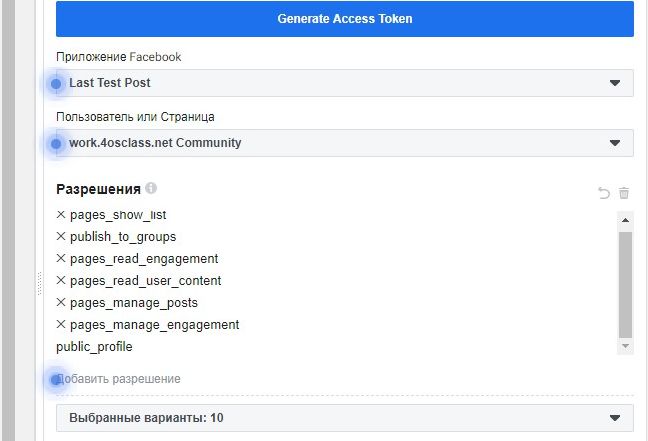Click the permissions list scroll down arrow
Image resolution: width=648 pixels, height=441 pixels.
click(x=625, y=346)
